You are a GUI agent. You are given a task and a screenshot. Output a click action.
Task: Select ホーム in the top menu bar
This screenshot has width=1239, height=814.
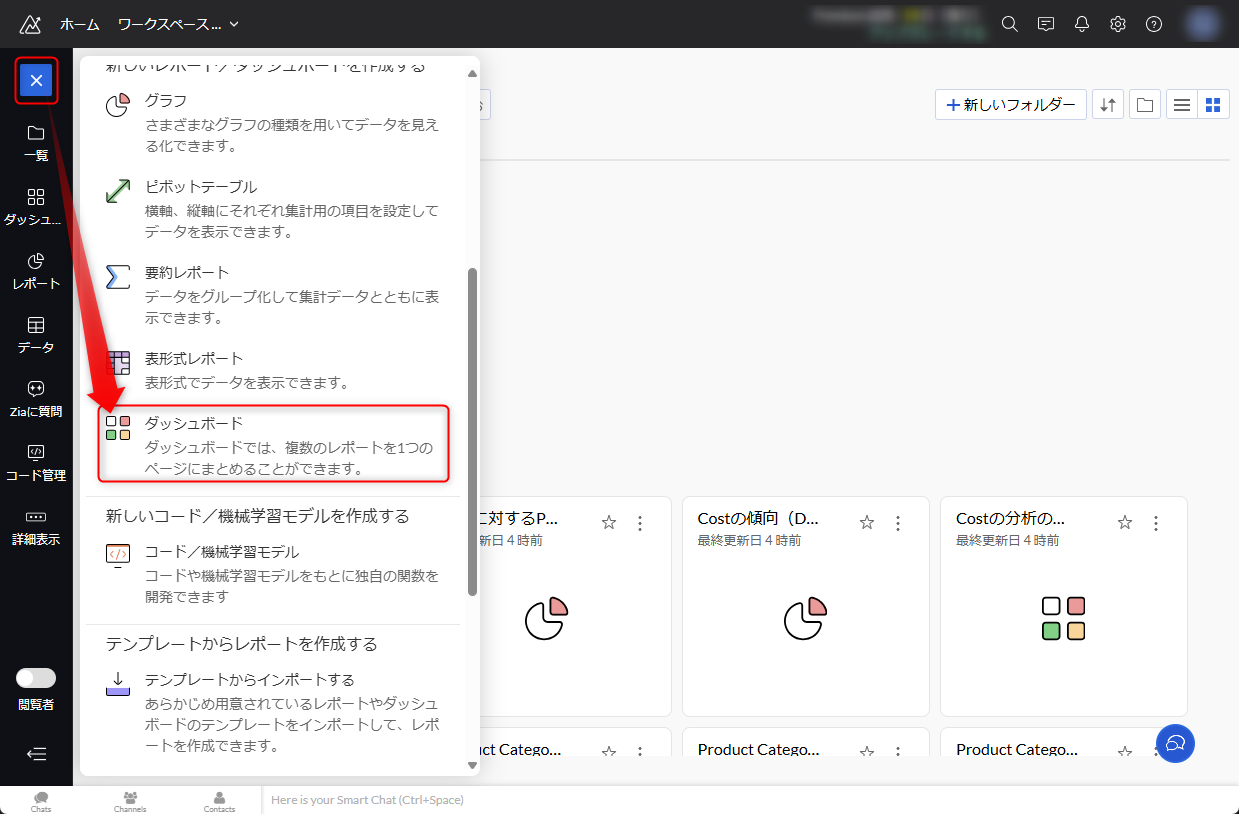pyautogui.click(x=79, y=24)
